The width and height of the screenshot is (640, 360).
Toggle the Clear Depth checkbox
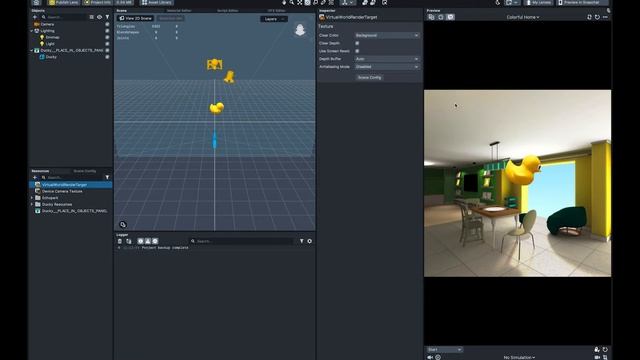pos(357,43)
